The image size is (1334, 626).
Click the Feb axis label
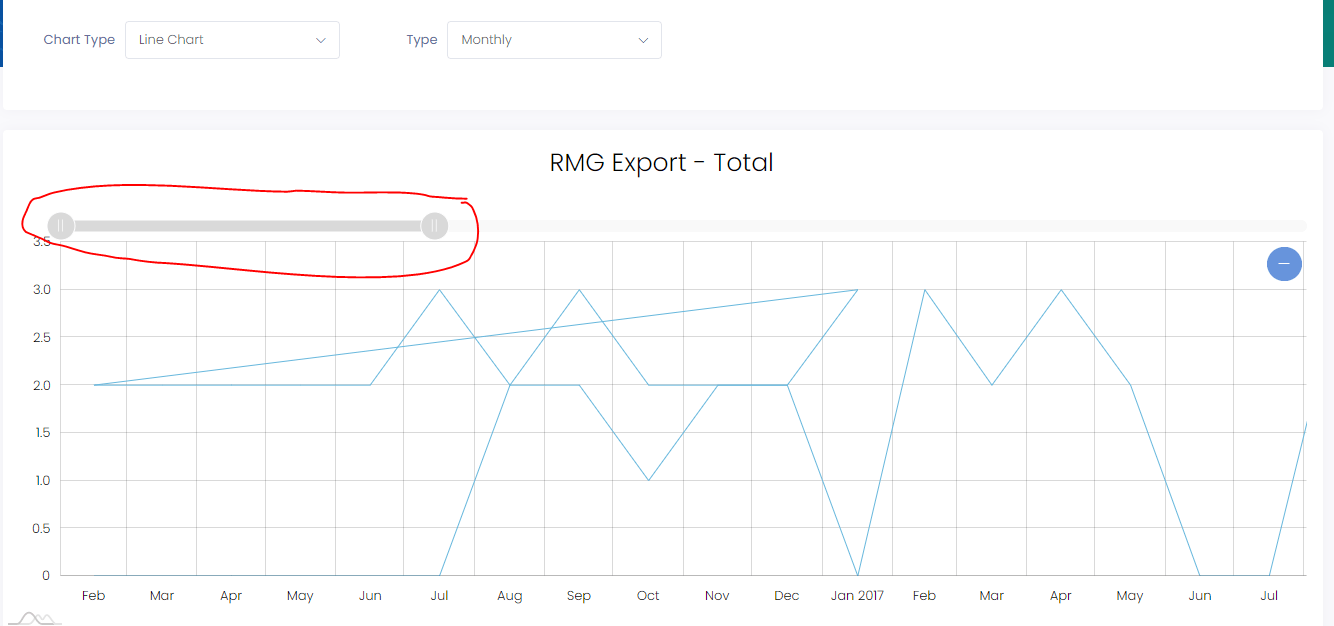93,595
